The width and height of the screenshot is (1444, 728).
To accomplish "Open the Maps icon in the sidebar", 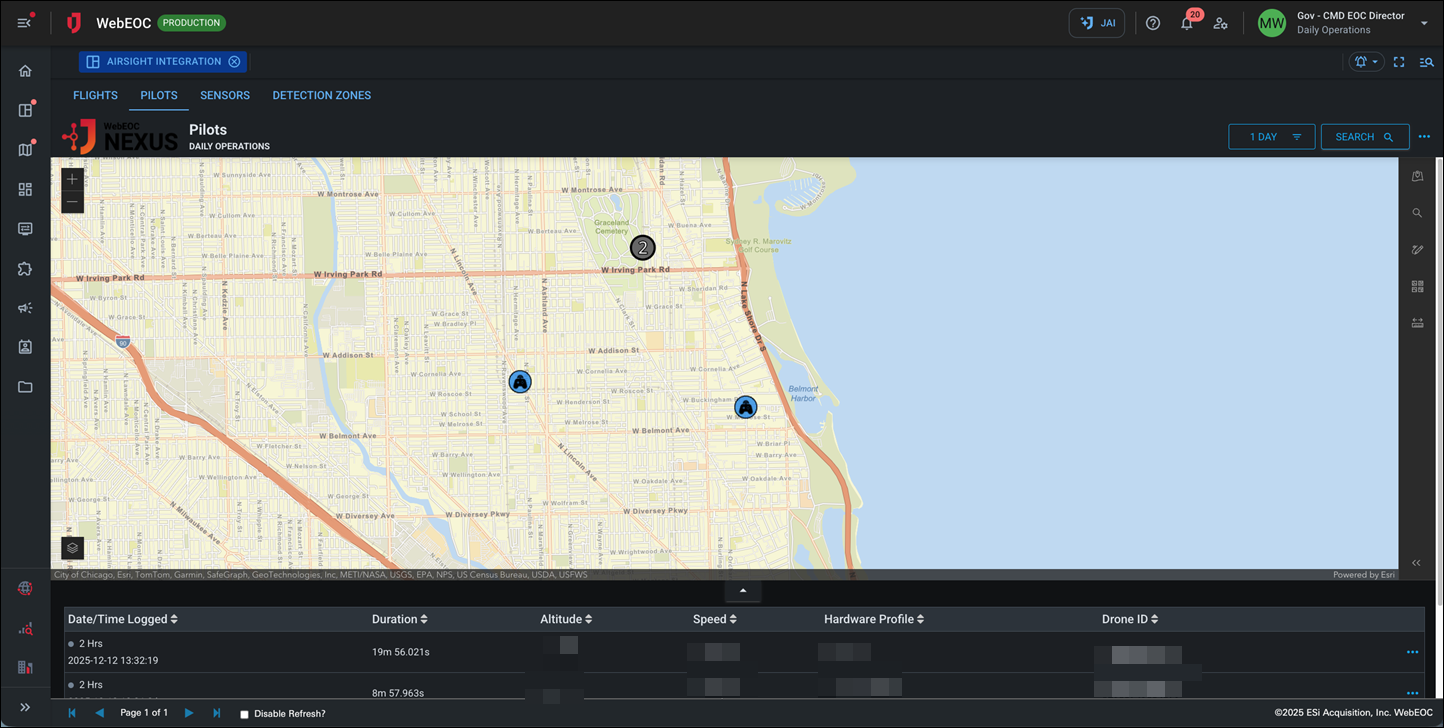I will pos(24,149).
